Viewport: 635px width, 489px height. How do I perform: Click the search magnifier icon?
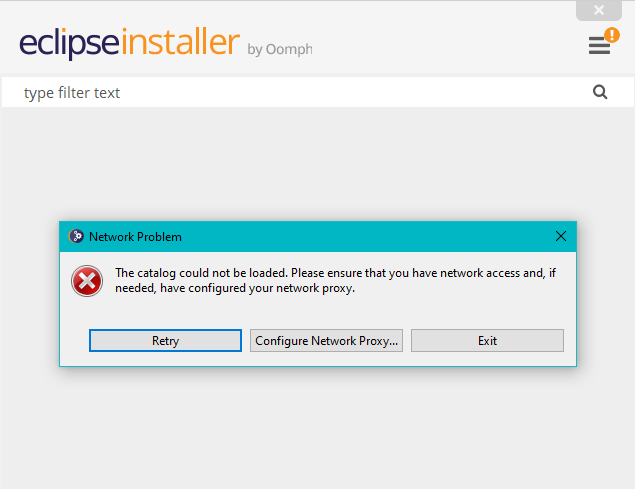pos(600,92)
